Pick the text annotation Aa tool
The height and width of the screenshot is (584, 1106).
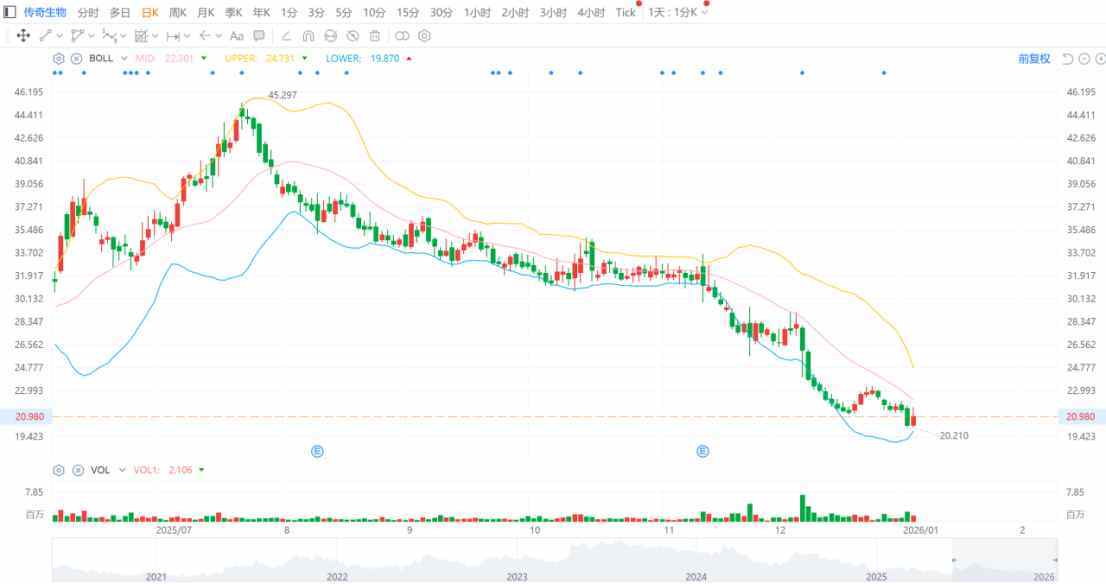pos(236,36)
